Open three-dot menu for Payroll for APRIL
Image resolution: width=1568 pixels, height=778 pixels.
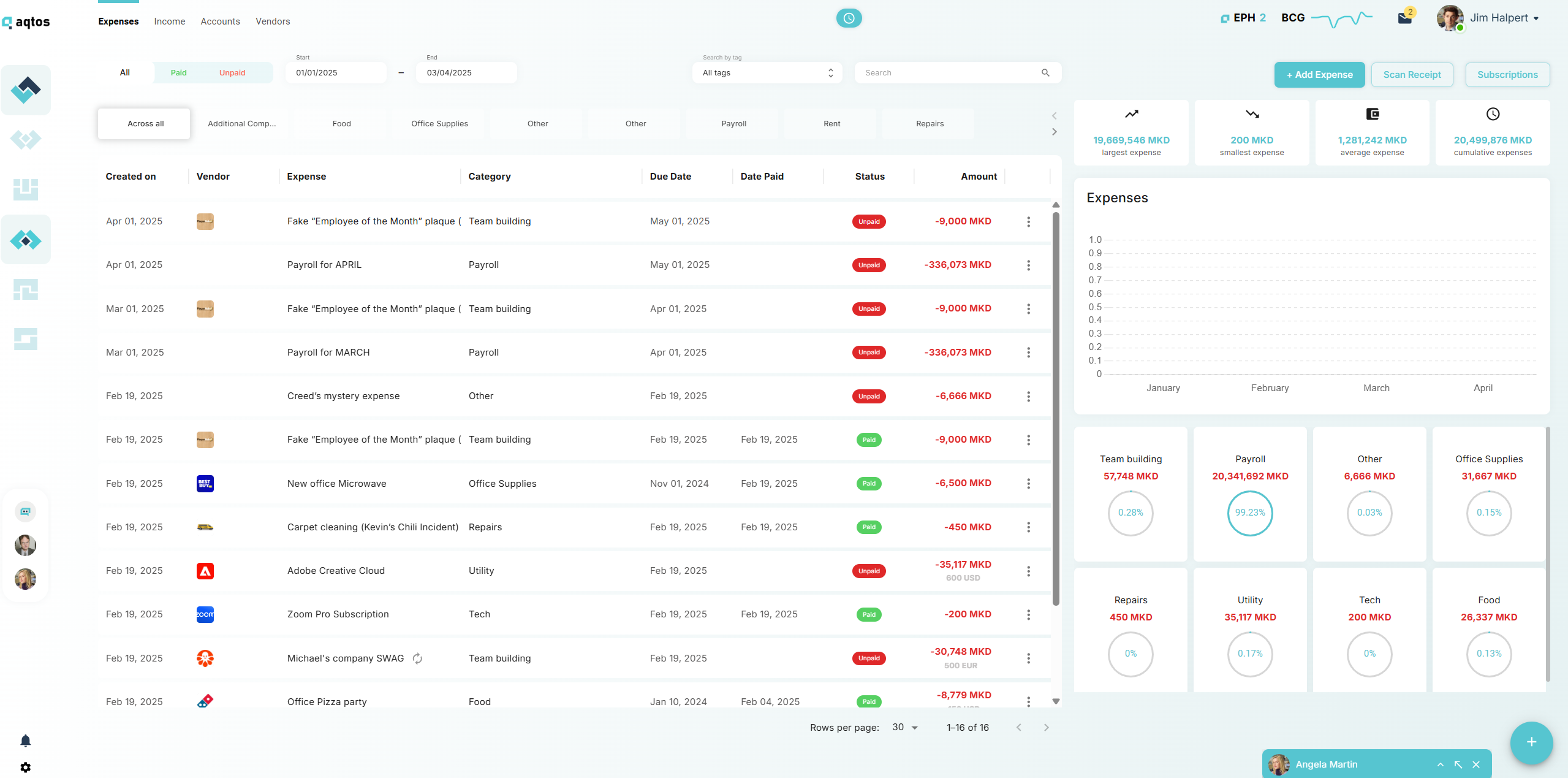point(1028,265)
